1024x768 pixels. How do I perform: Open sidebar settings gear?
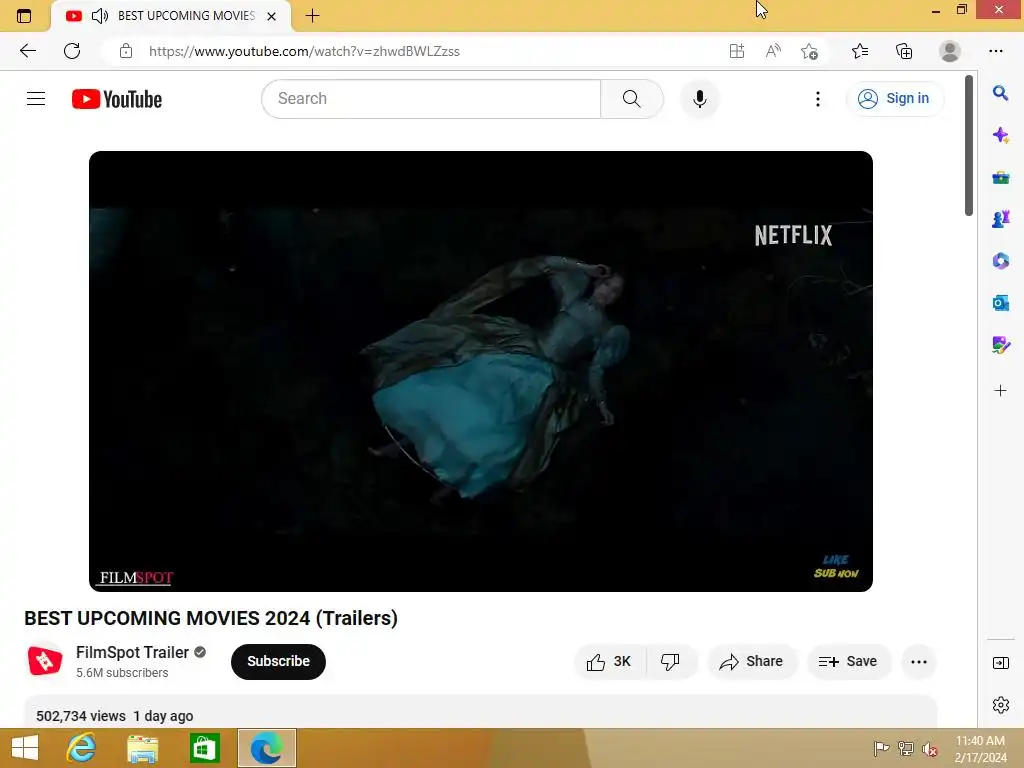(1000, 705)
